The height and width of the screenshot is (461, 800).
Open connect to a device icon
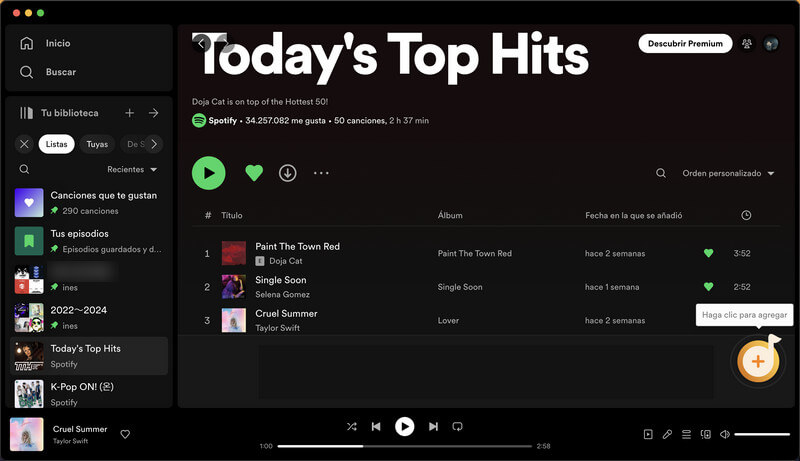point(706,434)
